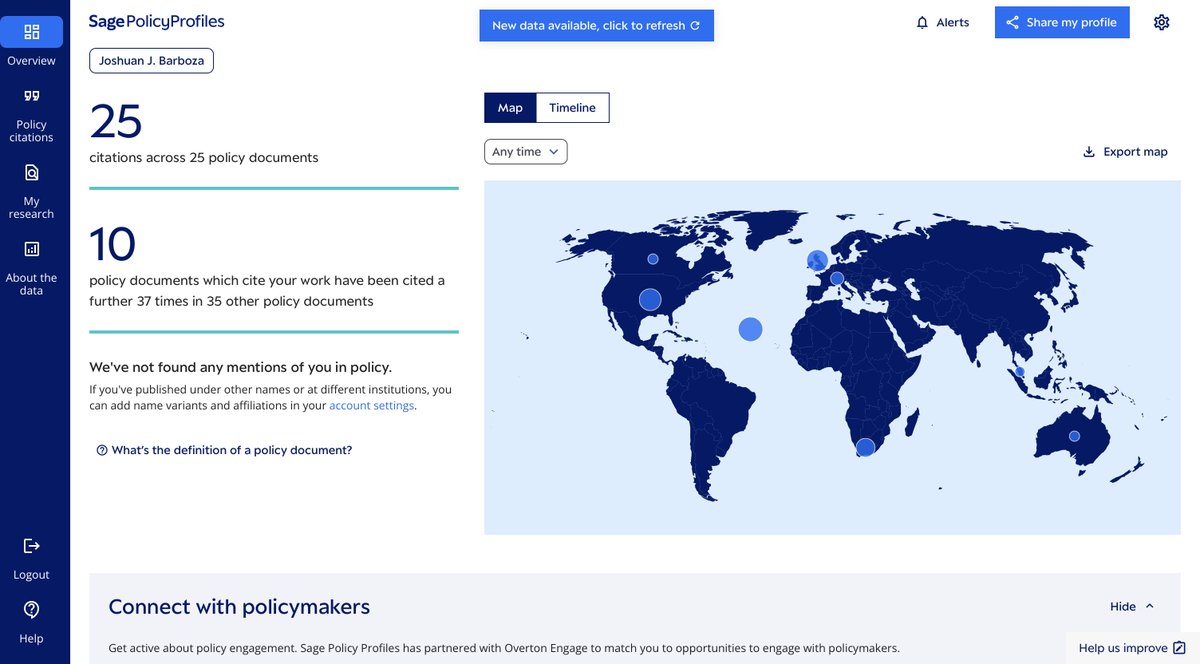Click 'citations across 25 policy documents' text
Viewport: 1200px width, 664px height.
point(204,157)
